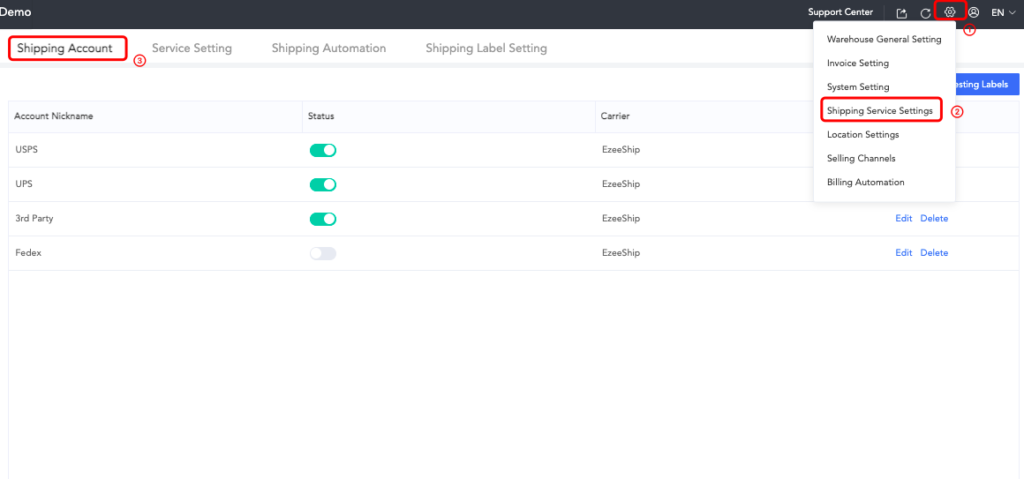Select the USPS account nickname cell
The width and height of the screenshot is (1024, 479).
click(27, 150)
